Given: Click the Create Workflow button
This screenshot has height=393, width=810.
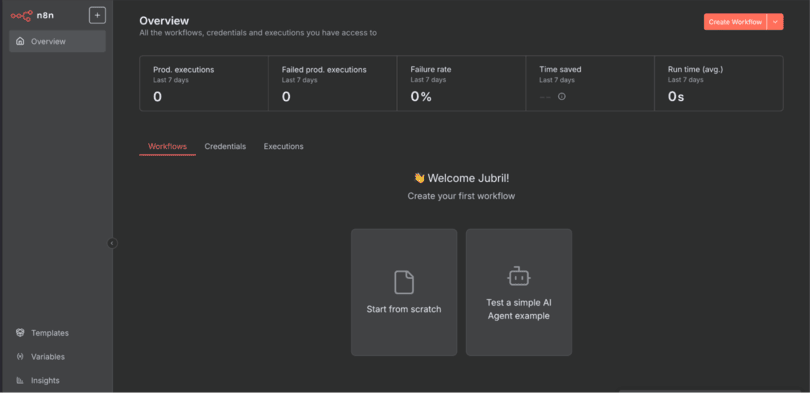Looking at the screenshot, I should (x=735, y=22).
